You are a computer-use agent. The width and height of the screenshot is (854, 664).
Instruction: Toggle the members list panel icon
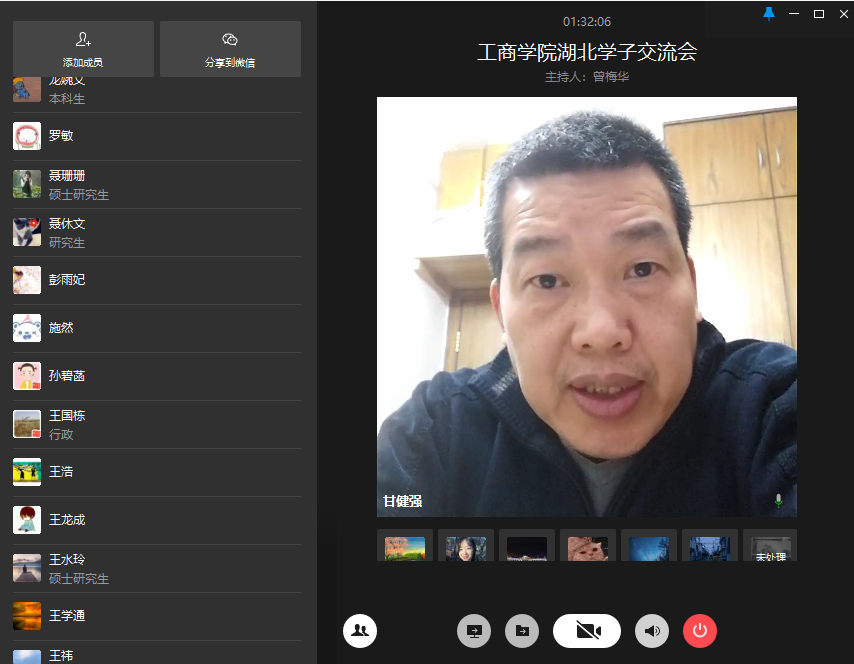(360, 631)
